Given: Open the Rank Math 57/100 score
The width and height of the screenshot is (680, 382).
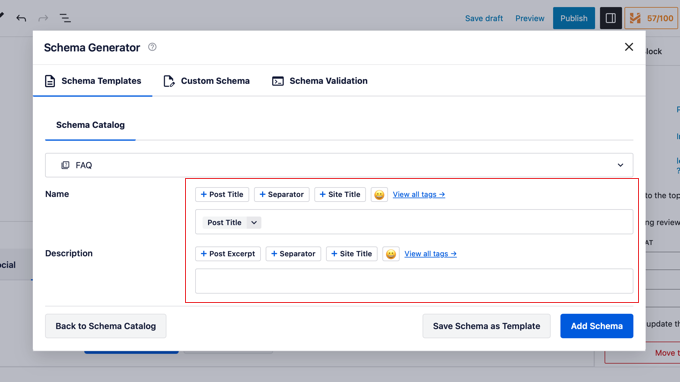Looking at the screenshot, I should [651, 18].
